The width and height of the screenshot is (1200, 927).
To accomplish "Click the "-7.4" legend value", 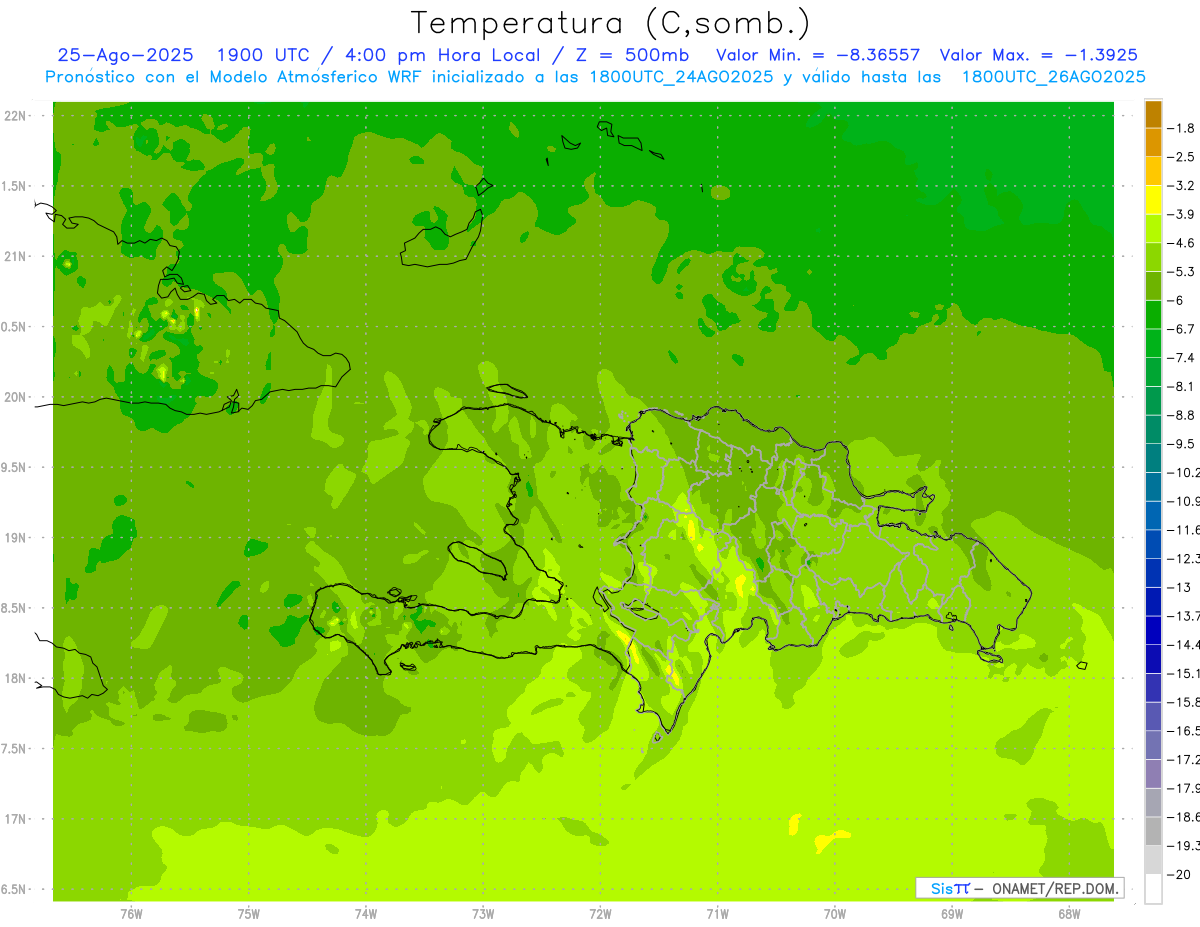I will [1181, 357].
